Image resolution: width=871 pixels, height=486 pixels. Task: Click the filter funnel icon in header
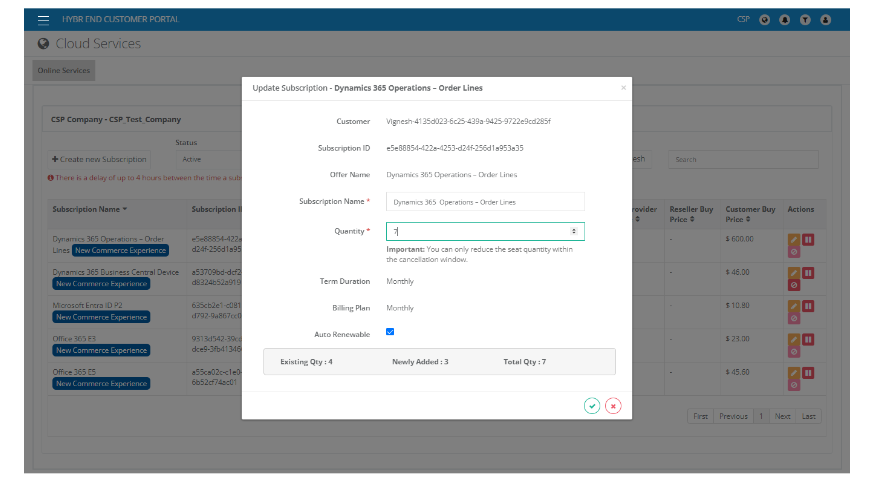(x=805, y=20)
